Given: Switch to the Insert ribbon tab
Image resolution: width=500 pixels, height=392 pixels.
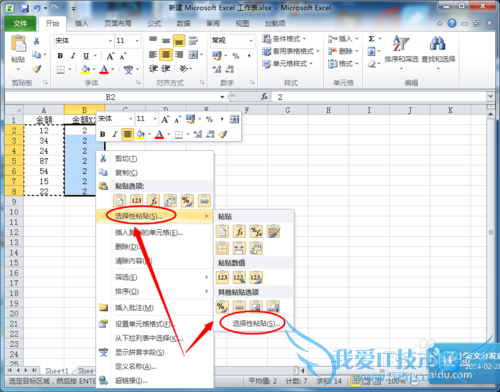Looking at the screenshot, I should 81,23.
